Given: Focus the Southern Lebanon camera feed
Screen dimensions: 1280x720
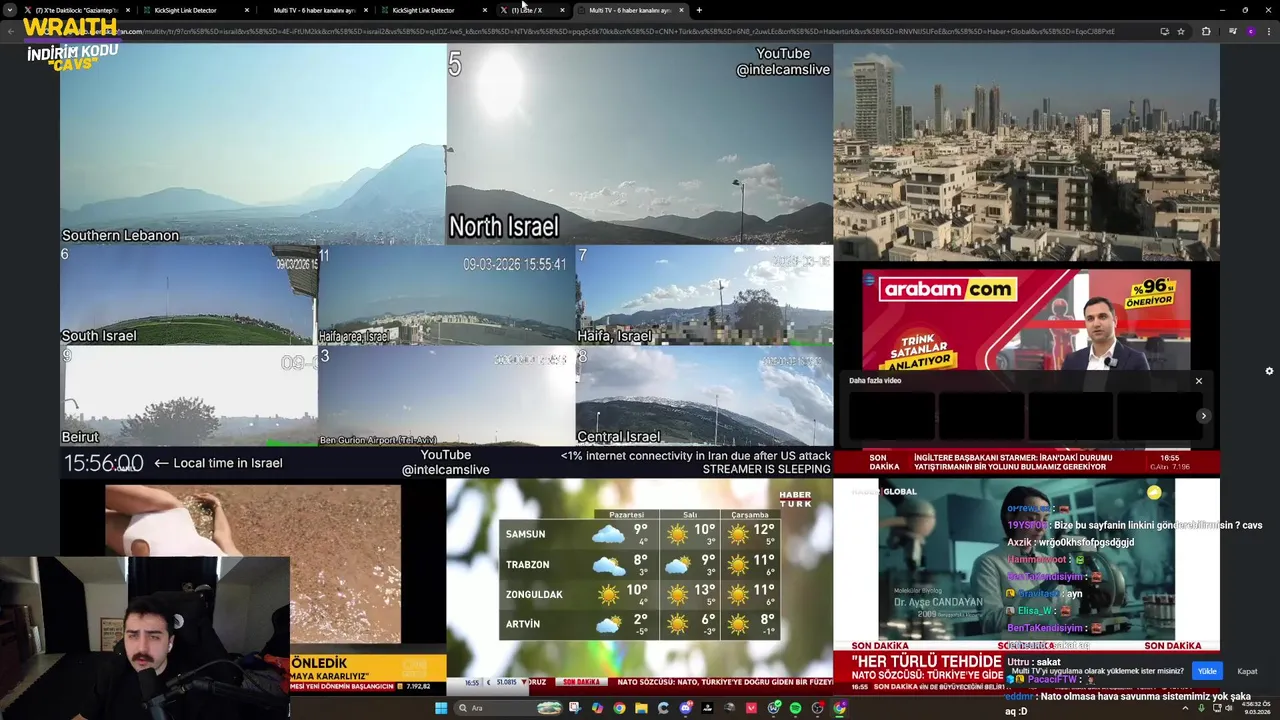Looking at the screenshot, I should 253,144.
